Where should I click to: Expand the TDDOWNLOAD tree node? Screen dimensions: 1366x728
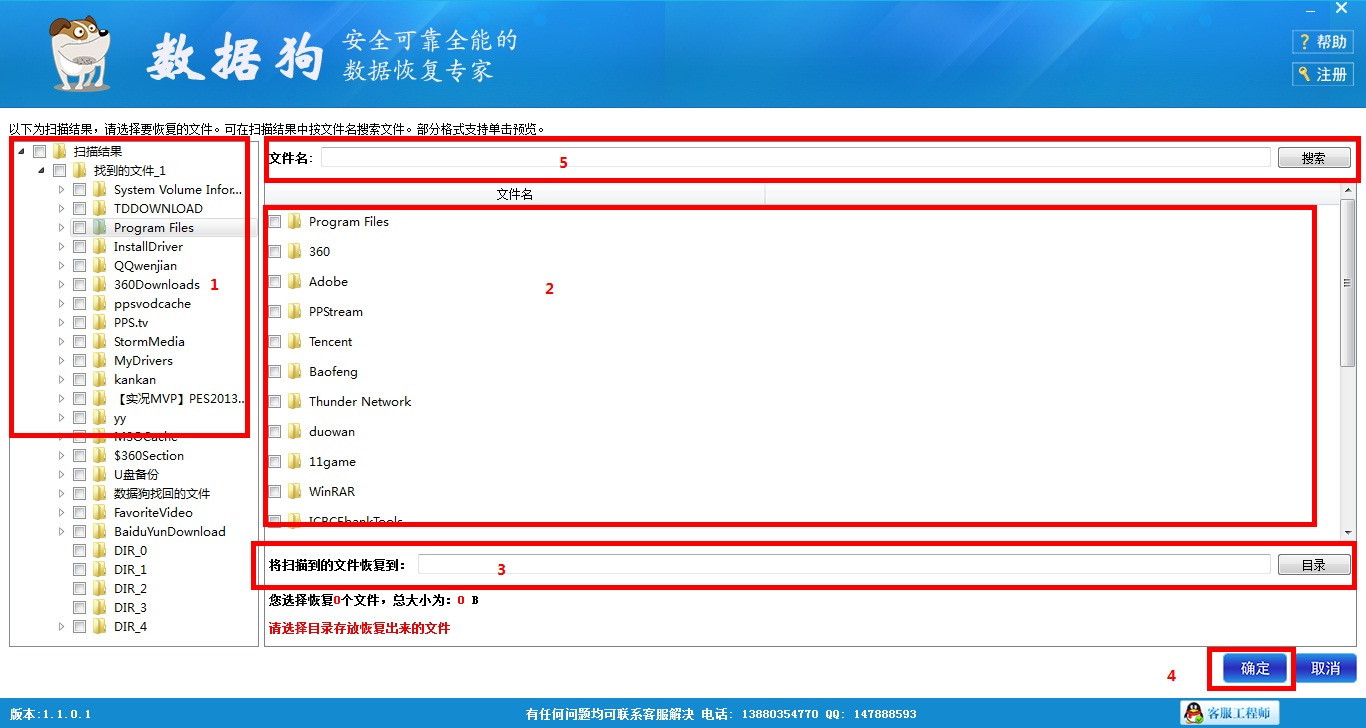61,208
